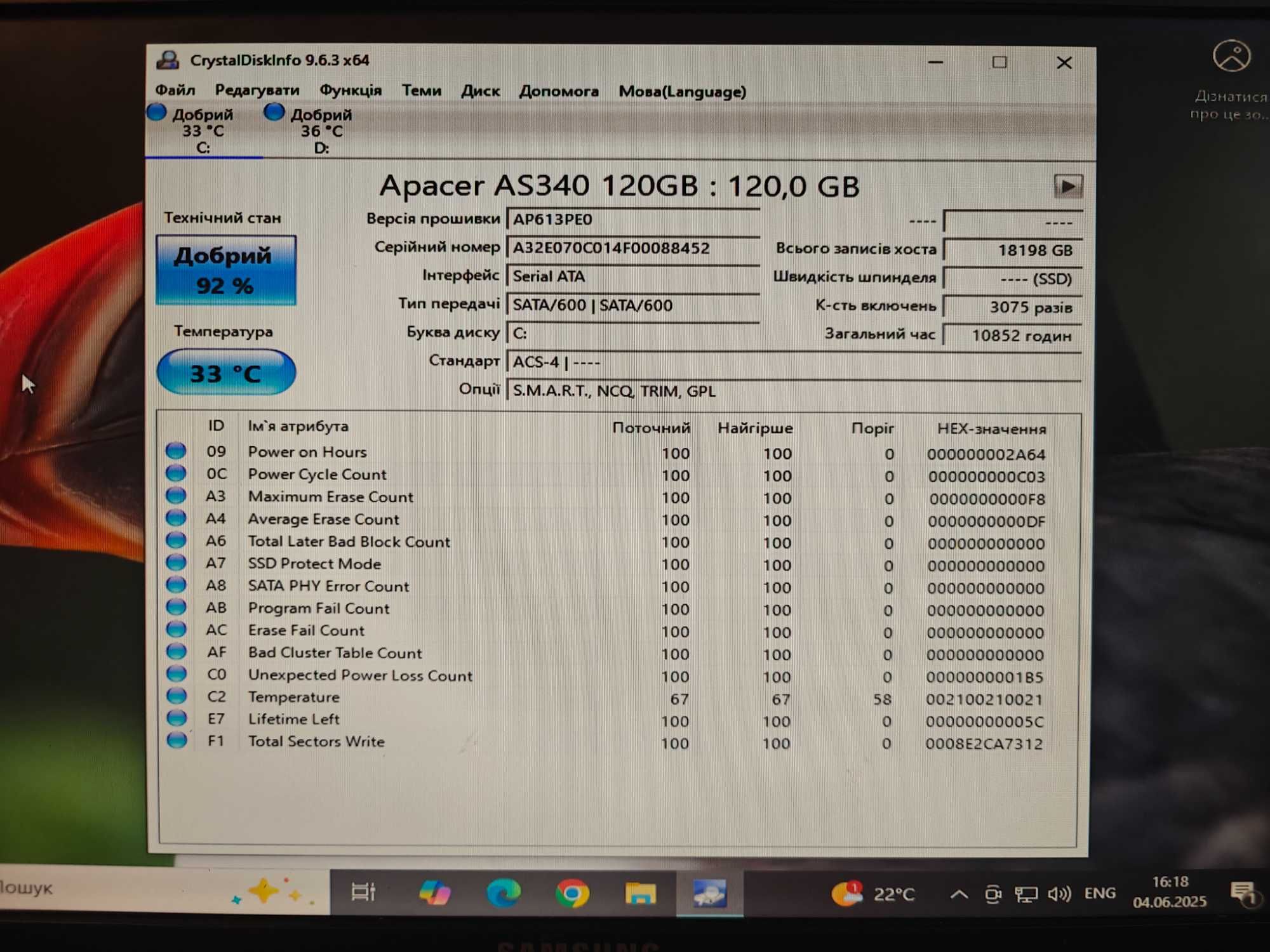Image resolution: width=1270 pixels, height=952 pixels.
Task: Click the Найгірше column header
Action: coord(755,428)
